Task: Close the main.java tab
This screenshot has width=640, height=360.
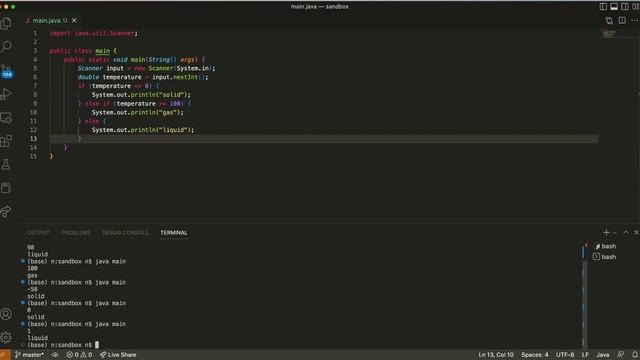Action: (x=74, y=20)
